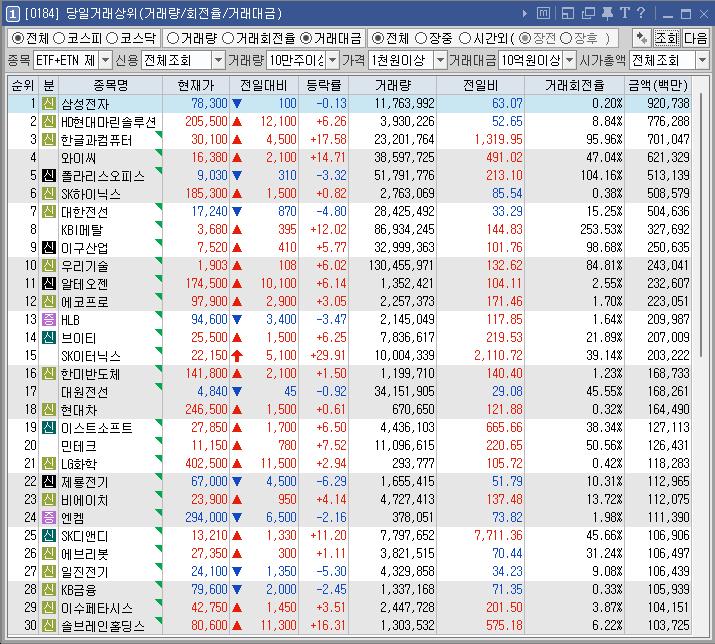The height and width of the screenshot is (644, 715).
Task: Select the 삼성전자 stock row
Action: coord(349,104)
